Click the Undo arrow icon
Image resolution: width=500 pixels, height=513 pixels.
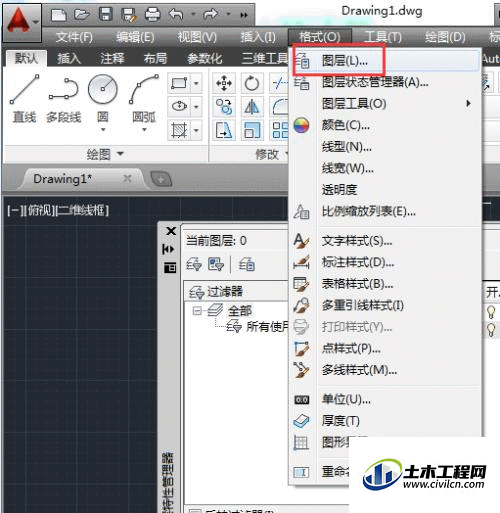176,14
